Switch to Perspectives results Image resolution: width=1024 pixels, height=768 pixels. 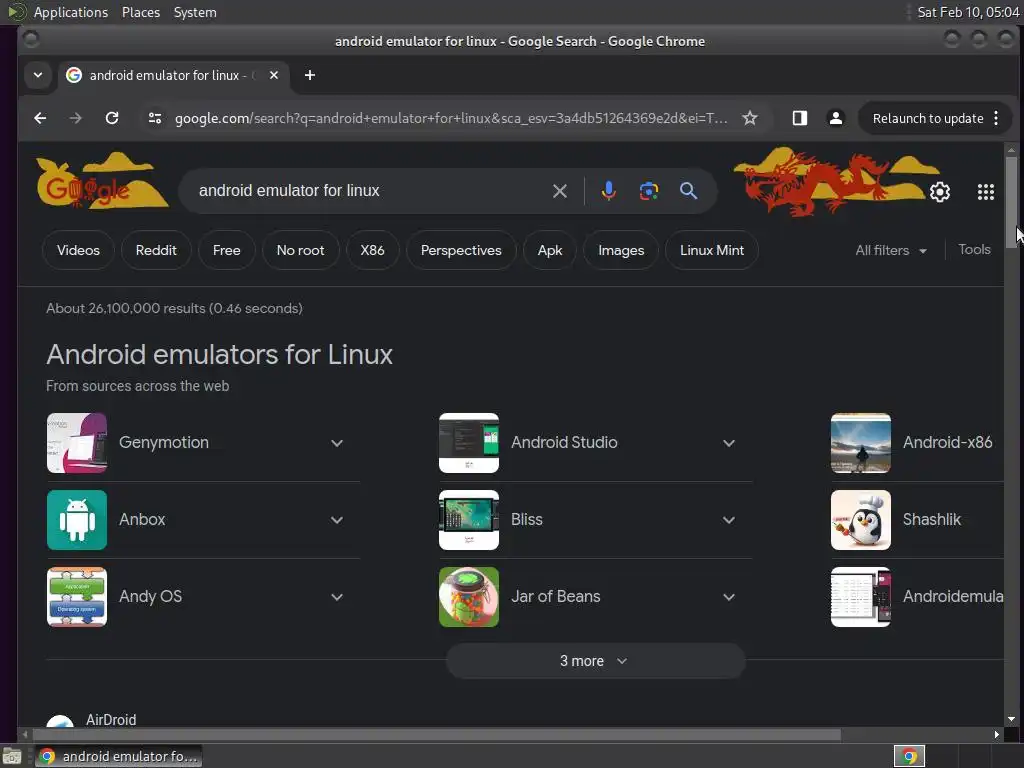(x=461, y=250)
